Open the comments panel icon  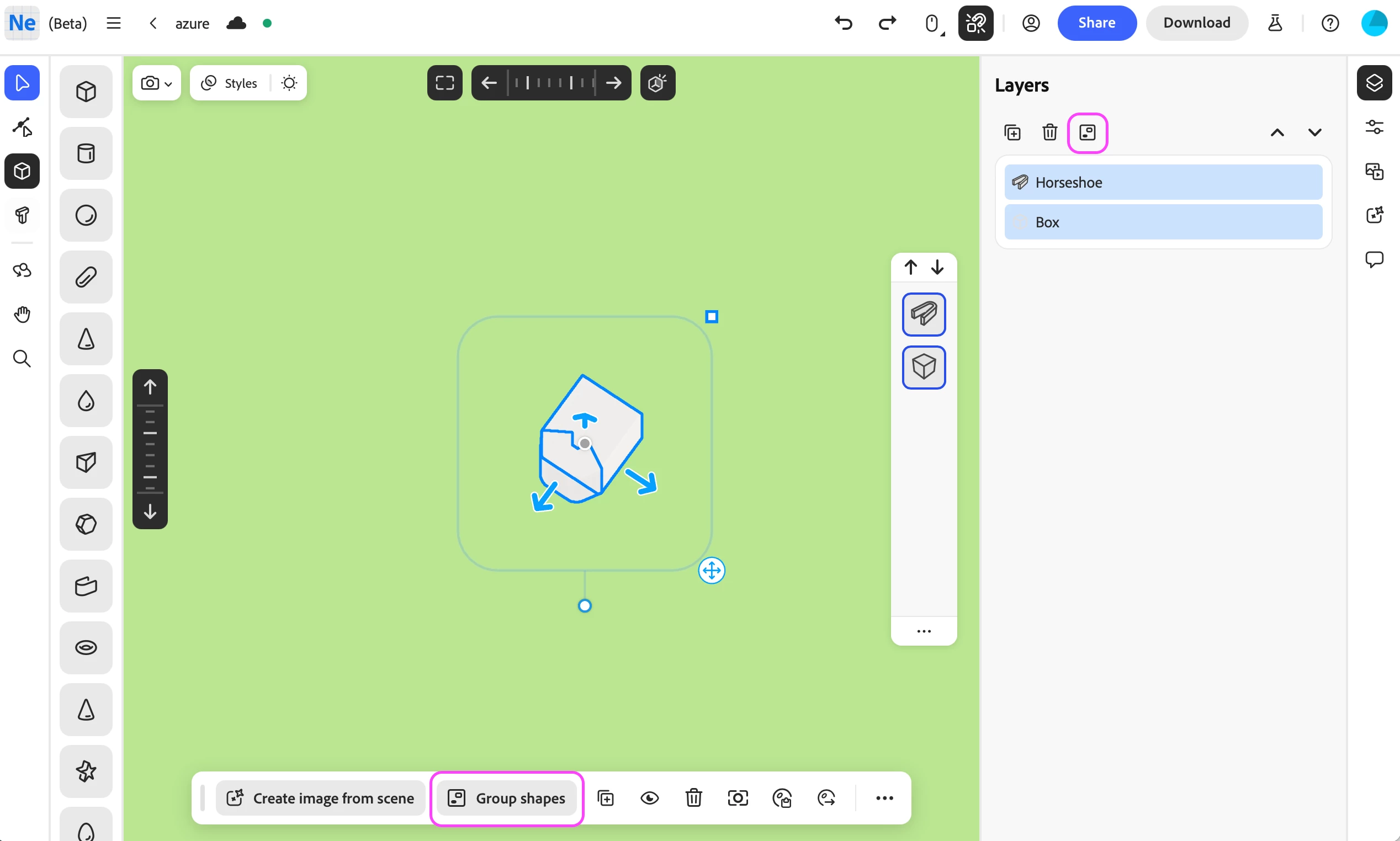tap(1374, 259)
